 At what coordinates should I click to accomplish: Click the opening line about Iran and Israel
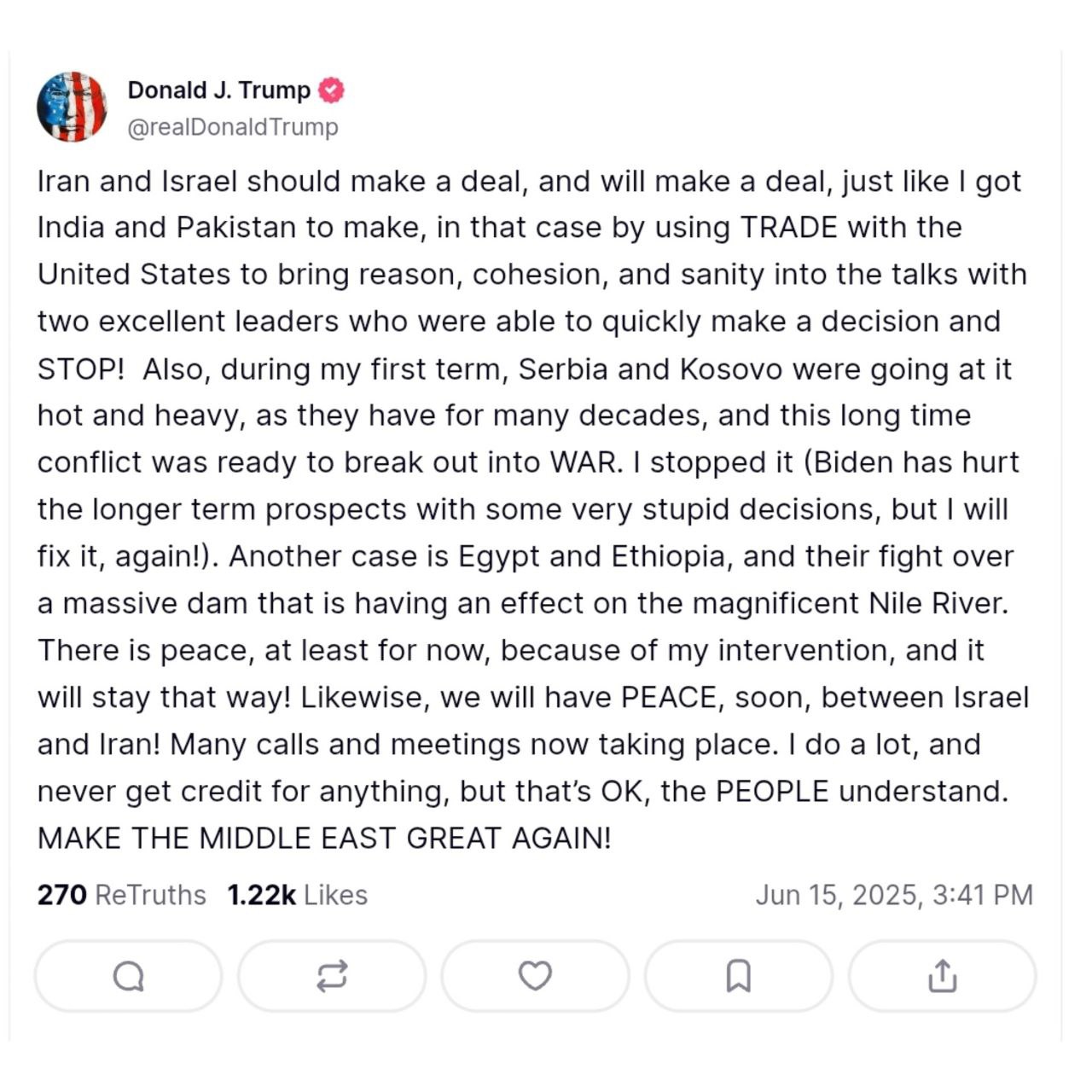coord(529,182)
